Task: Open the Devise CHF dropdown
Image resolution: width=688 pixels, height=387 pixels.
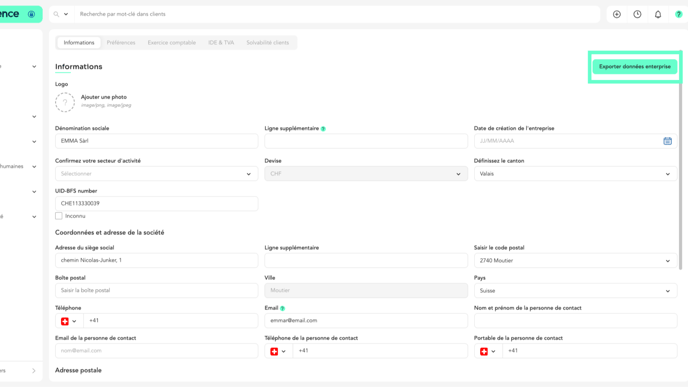Action: pos(366,174)
